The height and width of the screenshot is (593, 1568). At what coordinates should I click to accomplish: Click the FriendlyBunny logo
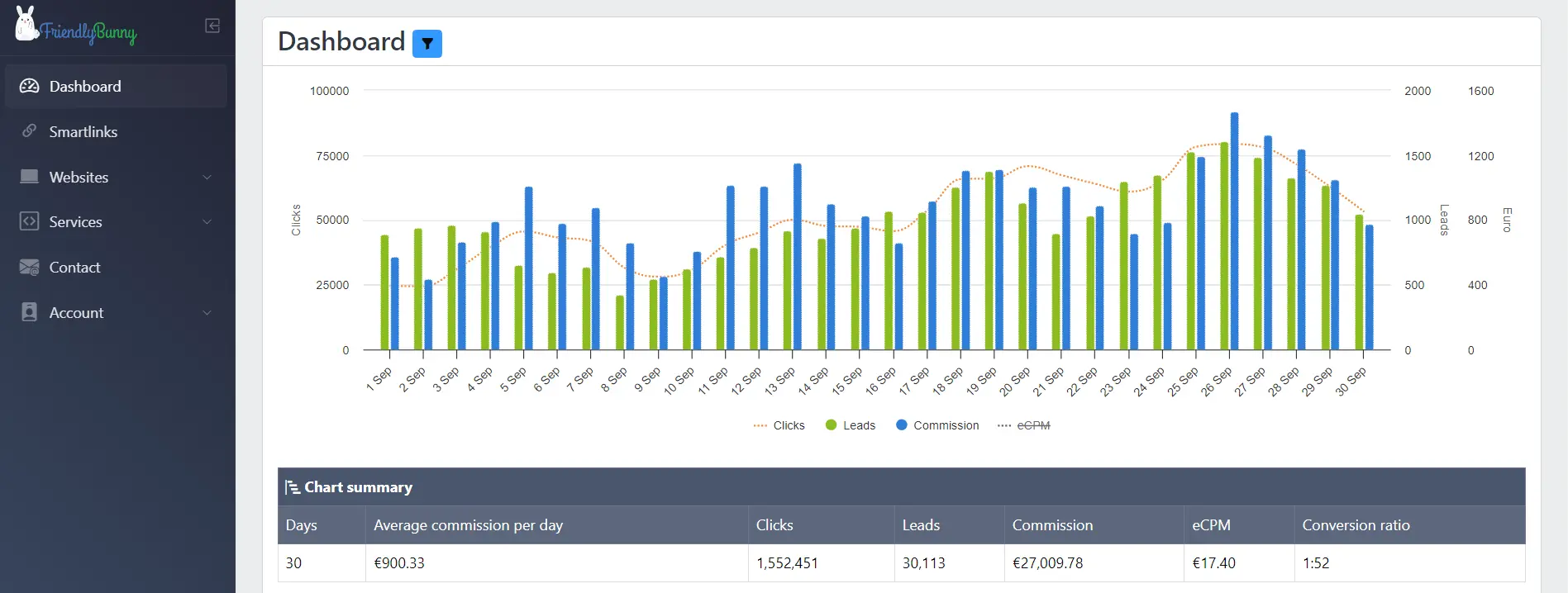tap(75, 26)
